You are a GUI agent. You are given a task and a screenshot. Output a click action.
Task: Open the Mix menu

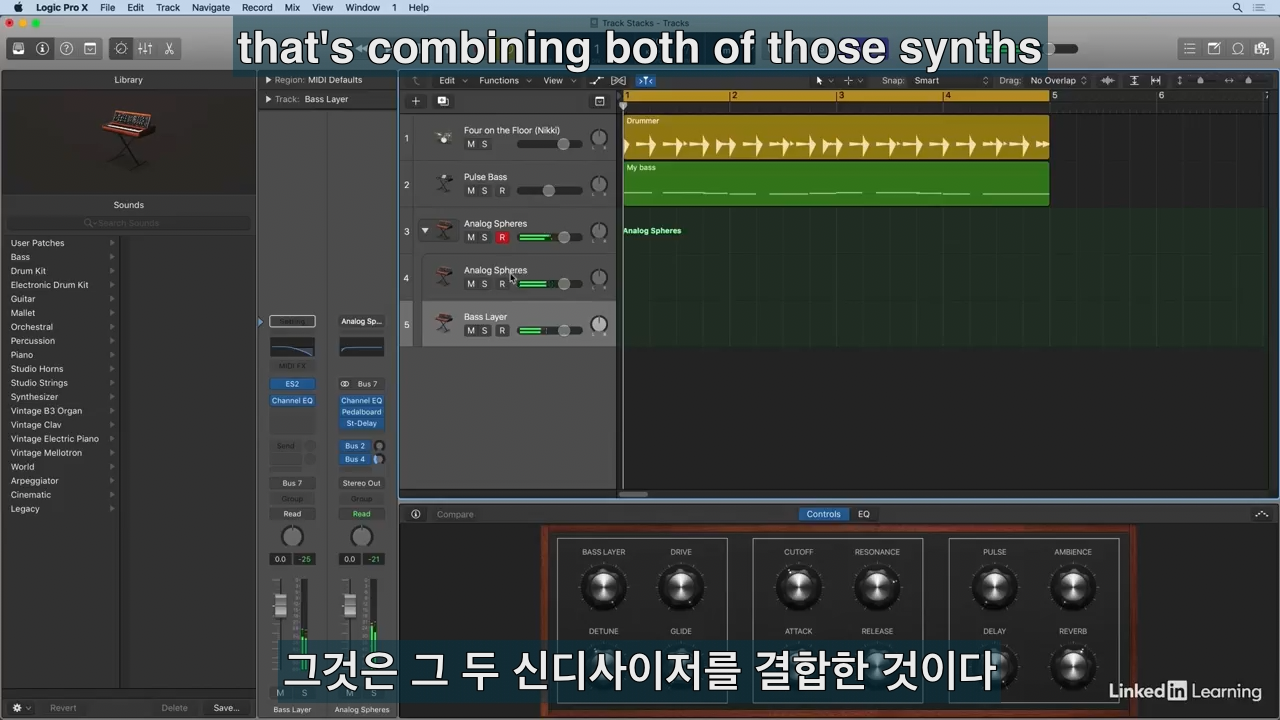click(x=292, y=7)
